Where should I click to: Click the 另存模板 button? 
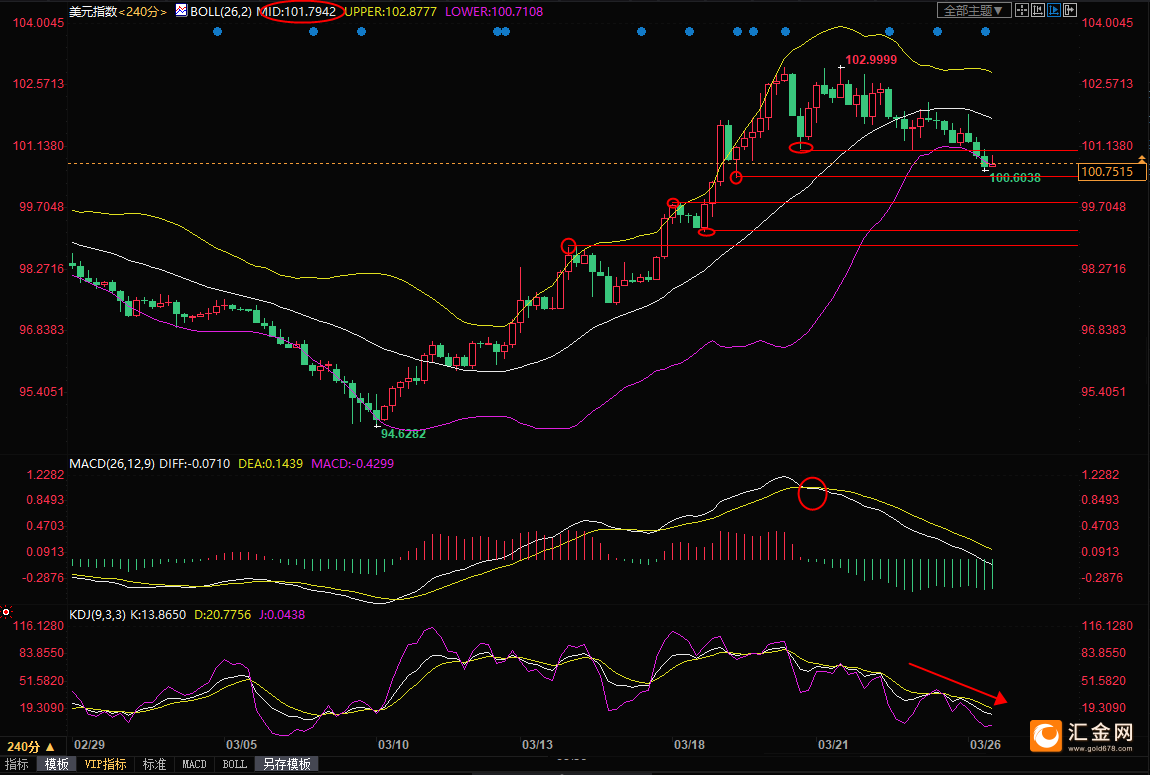[287, 764]
